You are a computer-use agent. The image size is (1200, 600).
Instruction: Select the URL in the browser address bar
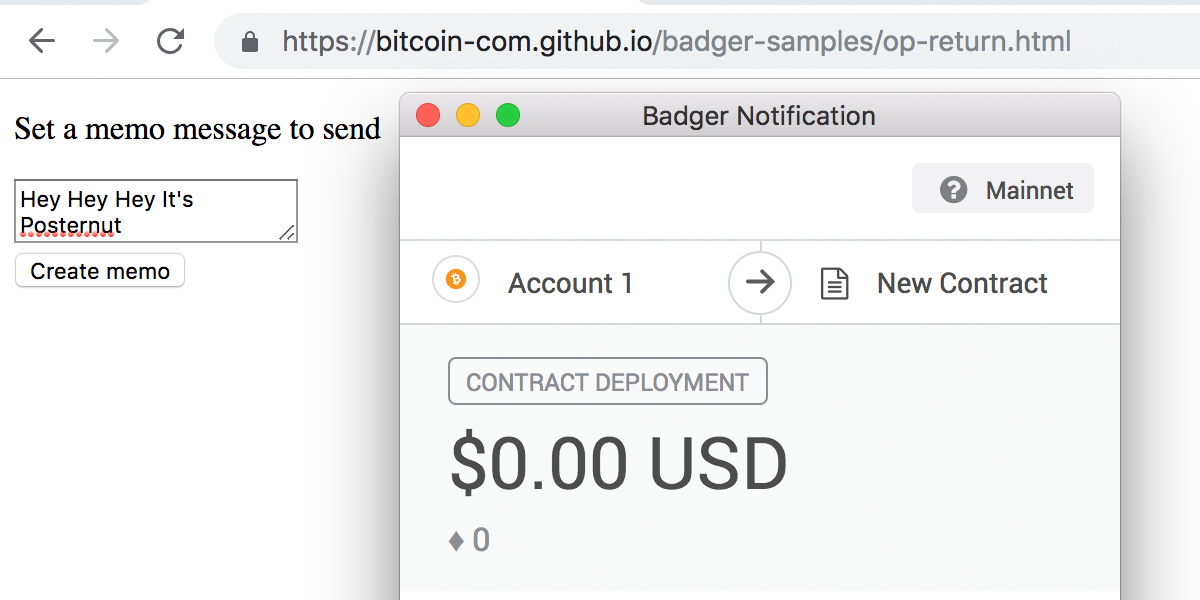click(x=677, y=41)
